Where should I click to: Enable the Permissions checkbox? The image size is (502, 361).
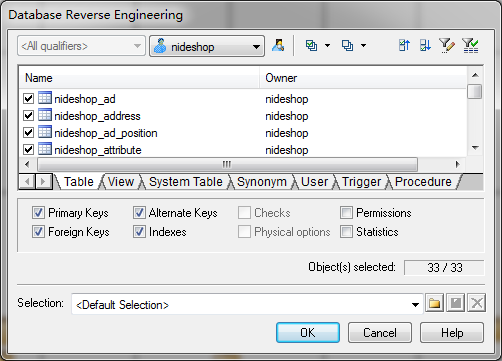(x=346, y=212)
